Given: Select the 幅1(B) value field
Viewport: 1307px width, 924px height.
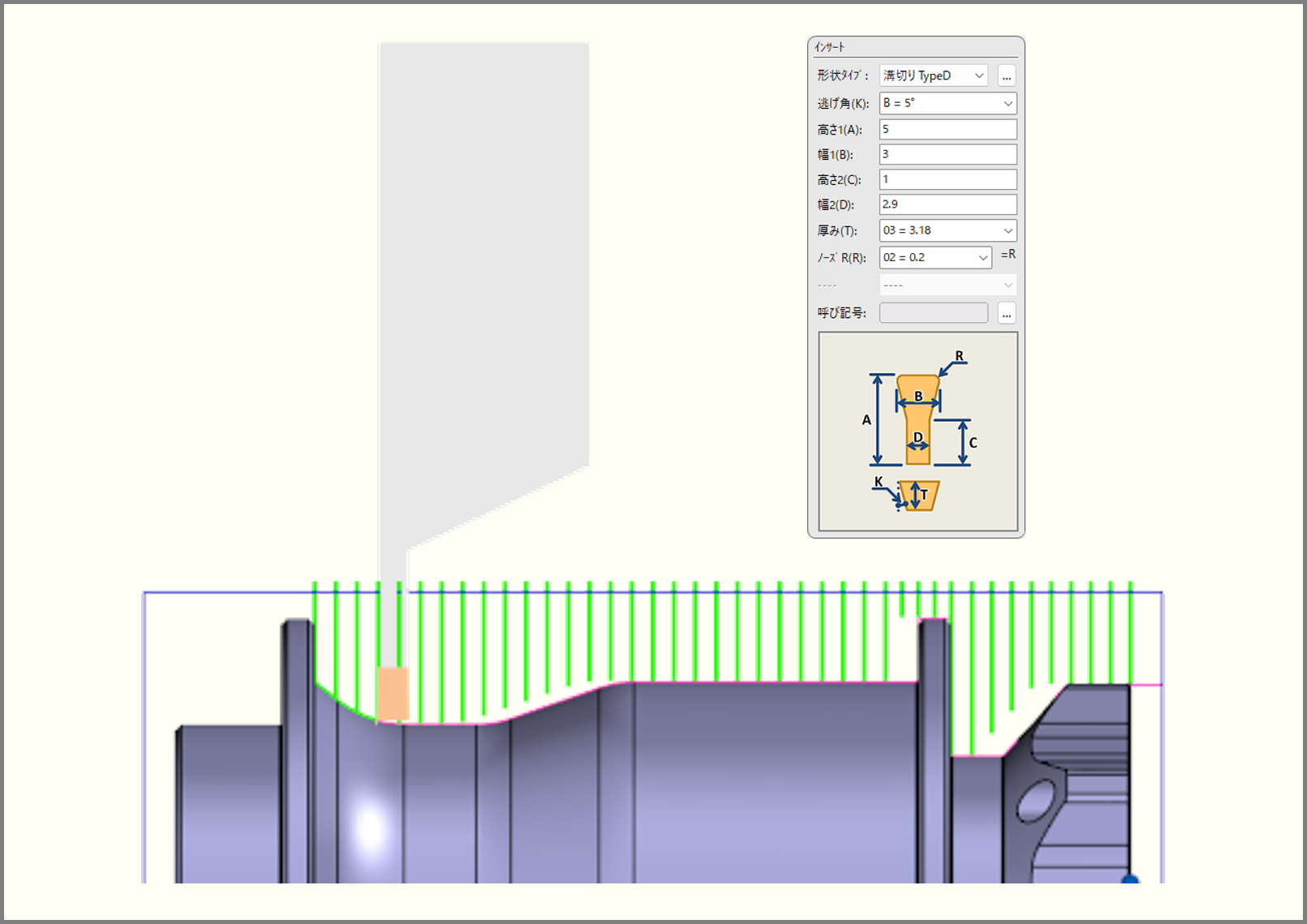Looking at the screenshot, I should (x=948, y=154).
